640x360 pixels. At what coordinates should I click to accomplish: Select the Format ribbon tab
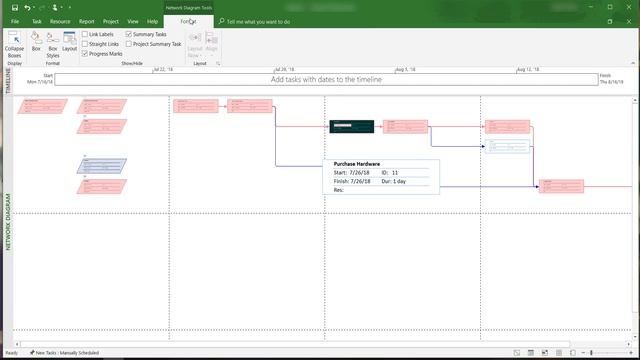point(188,21)
